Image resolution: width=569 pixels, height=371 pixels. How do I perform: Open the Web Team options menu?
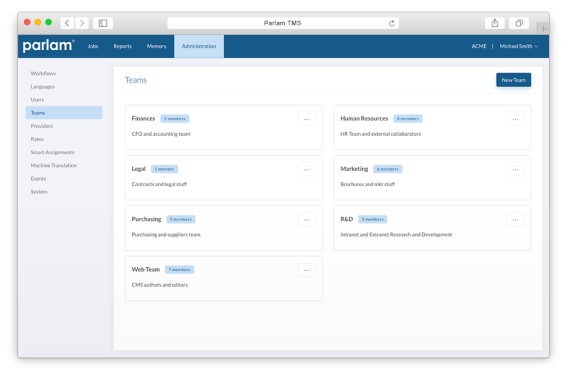coord(307,270)
